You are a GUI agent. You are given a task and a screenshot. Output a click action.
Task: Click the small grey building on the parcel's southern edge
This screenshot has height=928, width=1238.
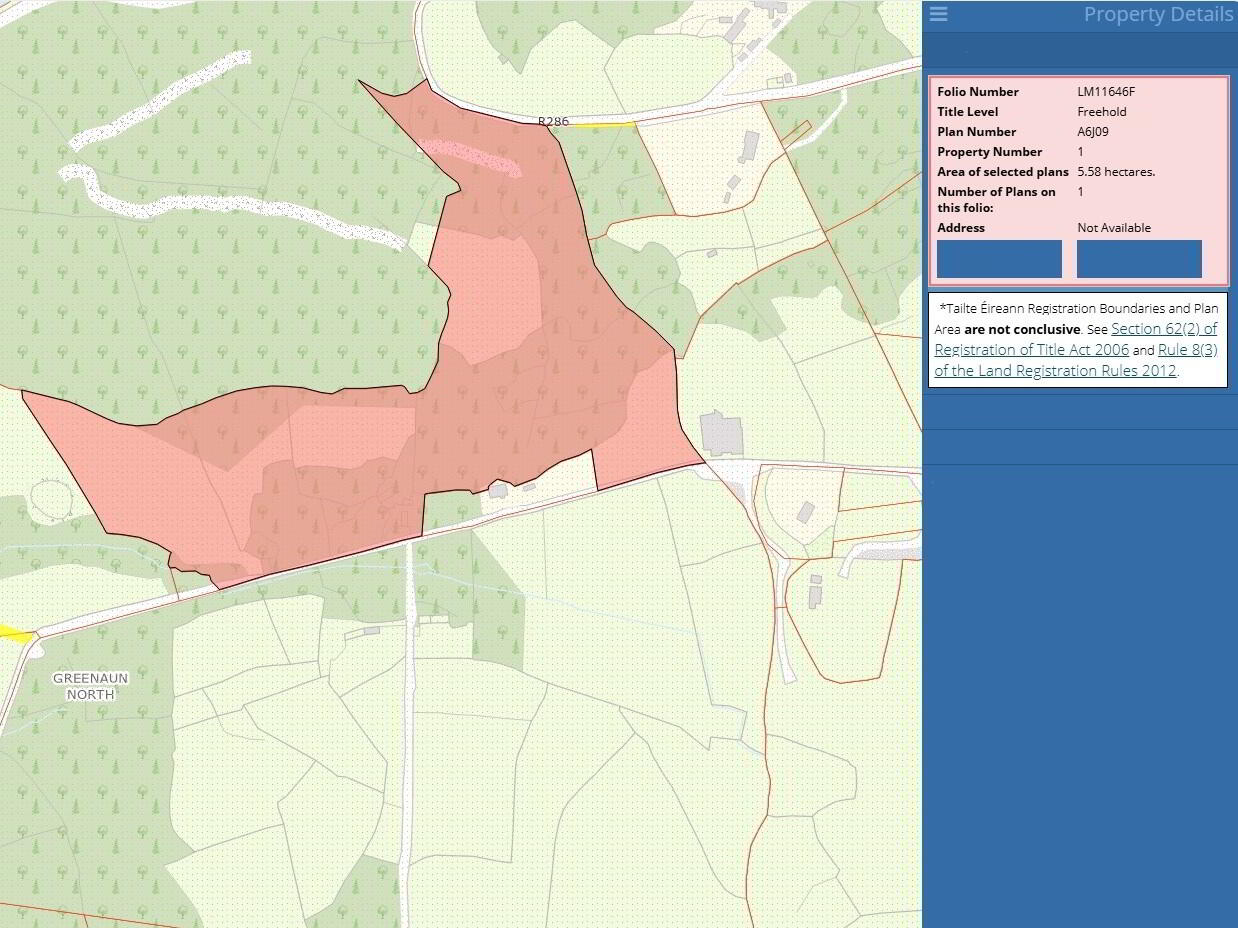tap(498, 490)
